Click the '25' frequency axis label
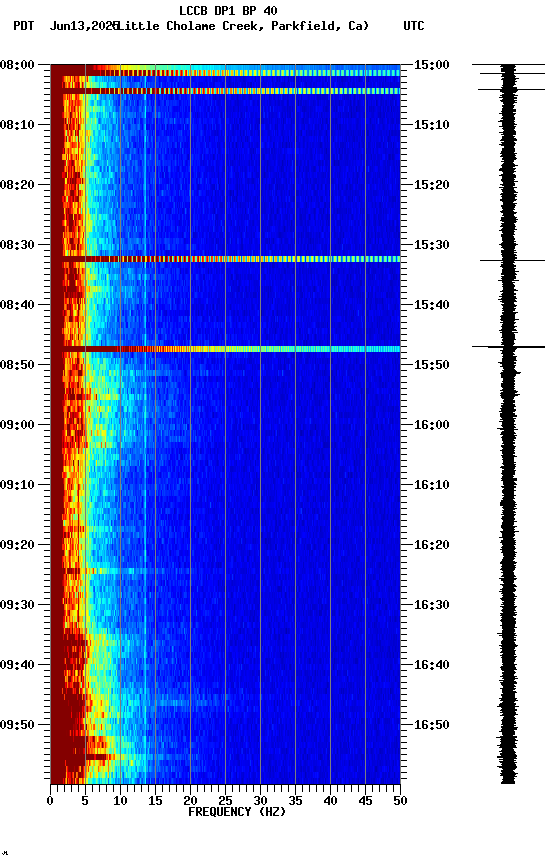The width and height of the screenshot is (552, 864). 225,801
